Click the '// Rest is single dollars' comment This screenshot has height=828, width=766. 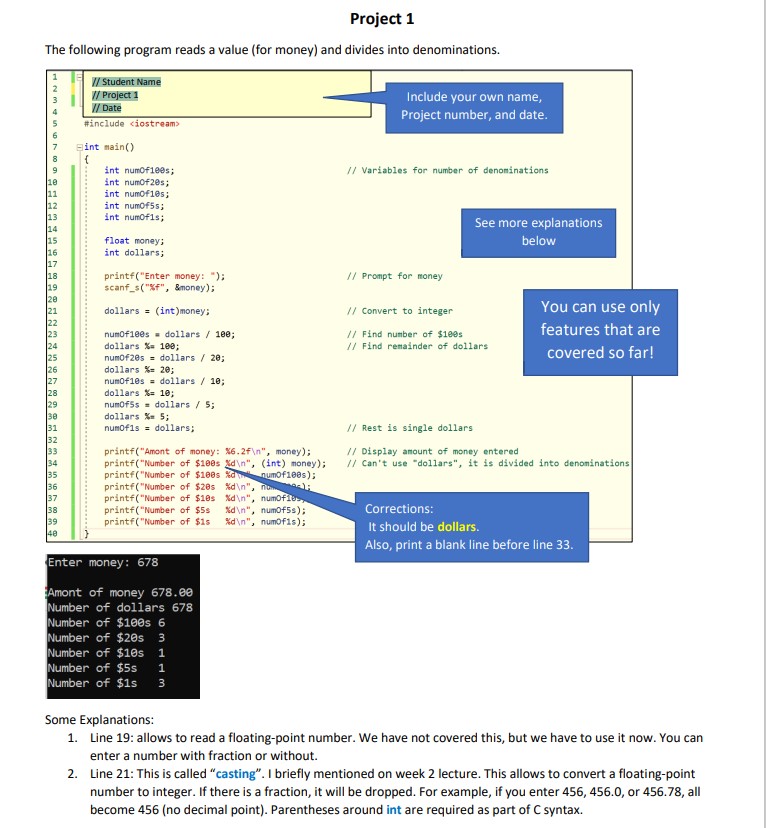410,428
